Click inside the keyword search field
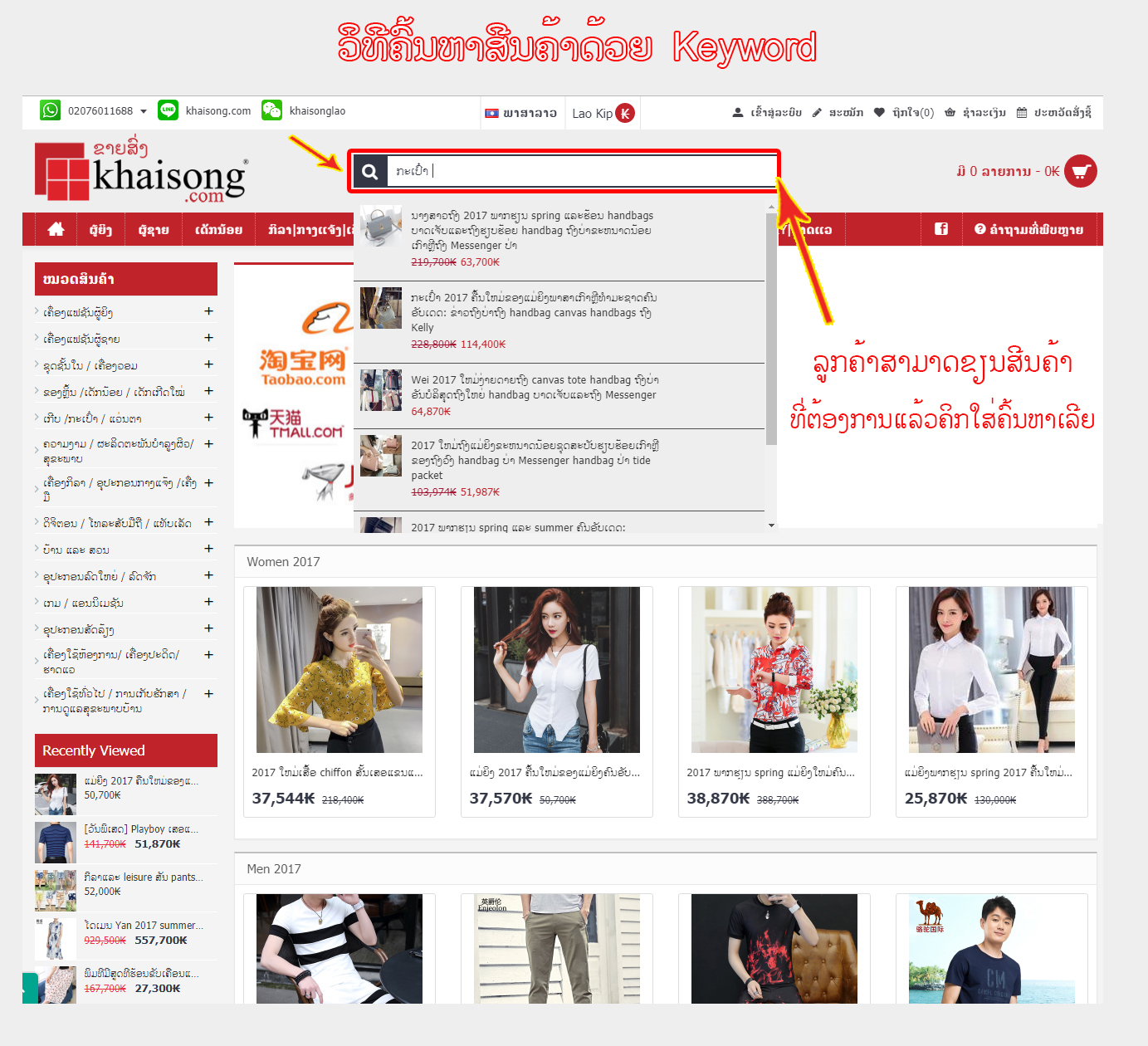This screenshot has width=1148, height=1046. click(581, 172)
